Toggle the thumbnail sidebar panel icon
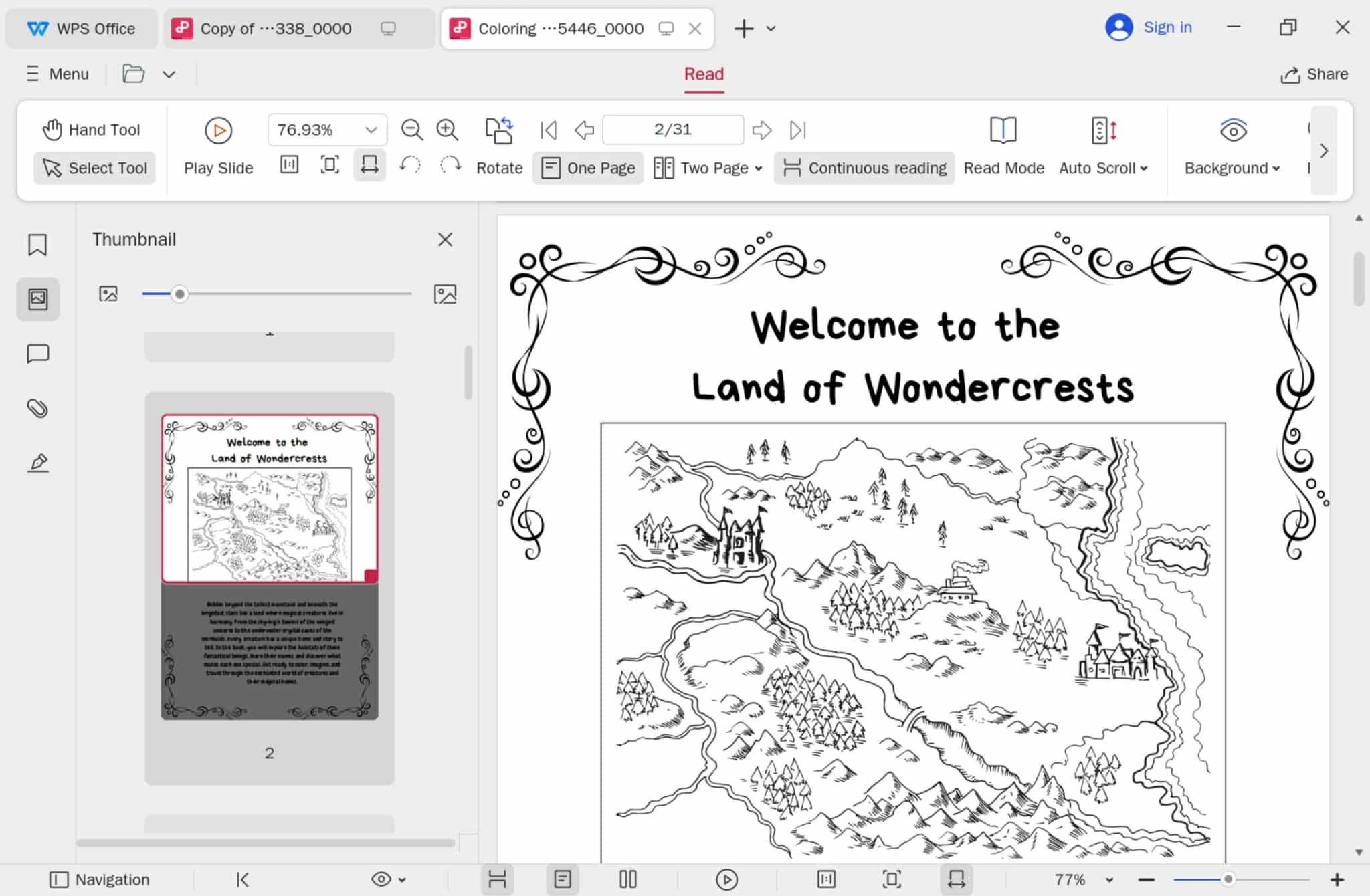 (38, 299)
